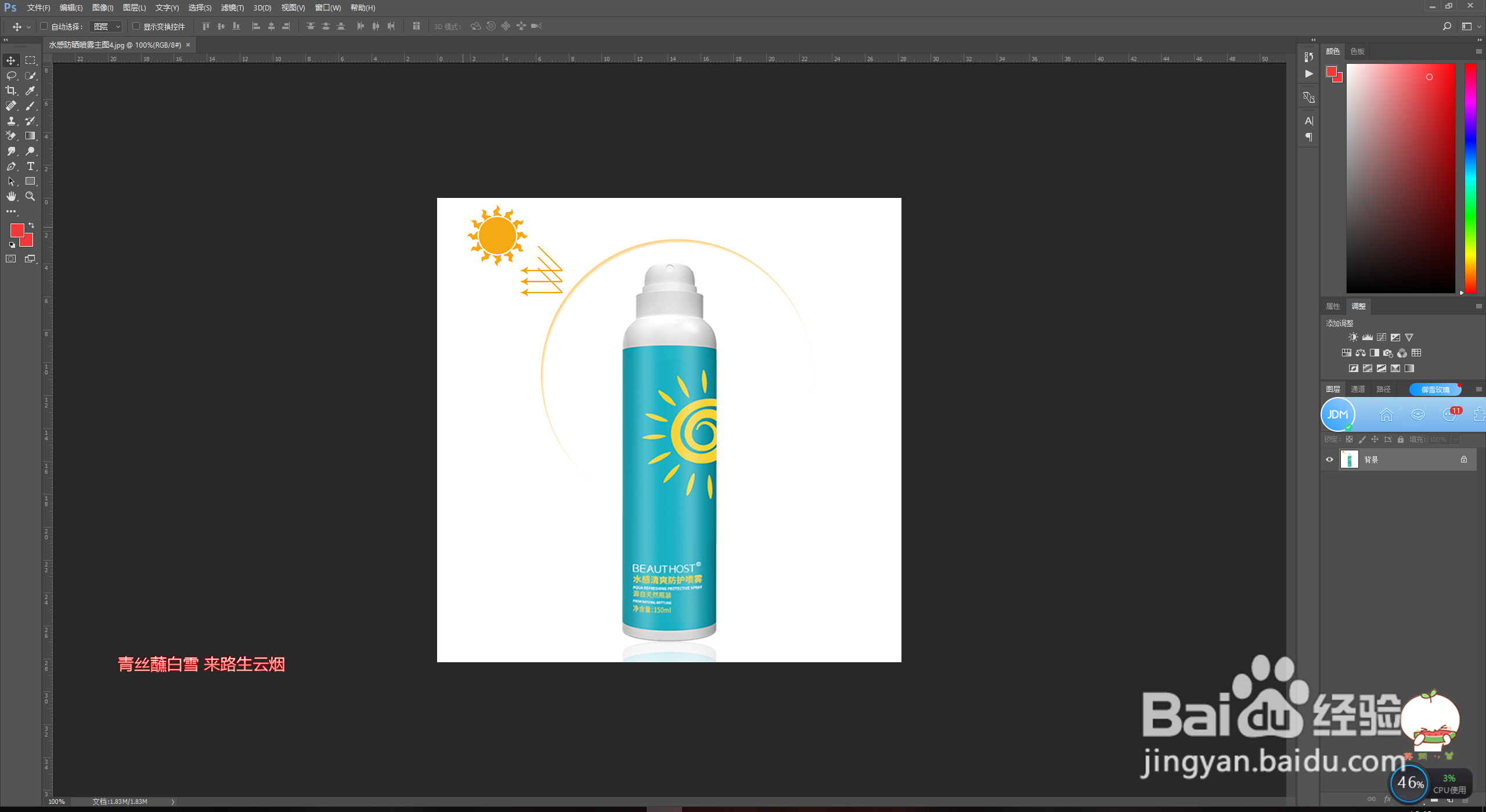The width and height of the screenshot is (1486, 812).
Task: Open the Color panel menu
Action: pyautogui.click(x=1478, y=51)
